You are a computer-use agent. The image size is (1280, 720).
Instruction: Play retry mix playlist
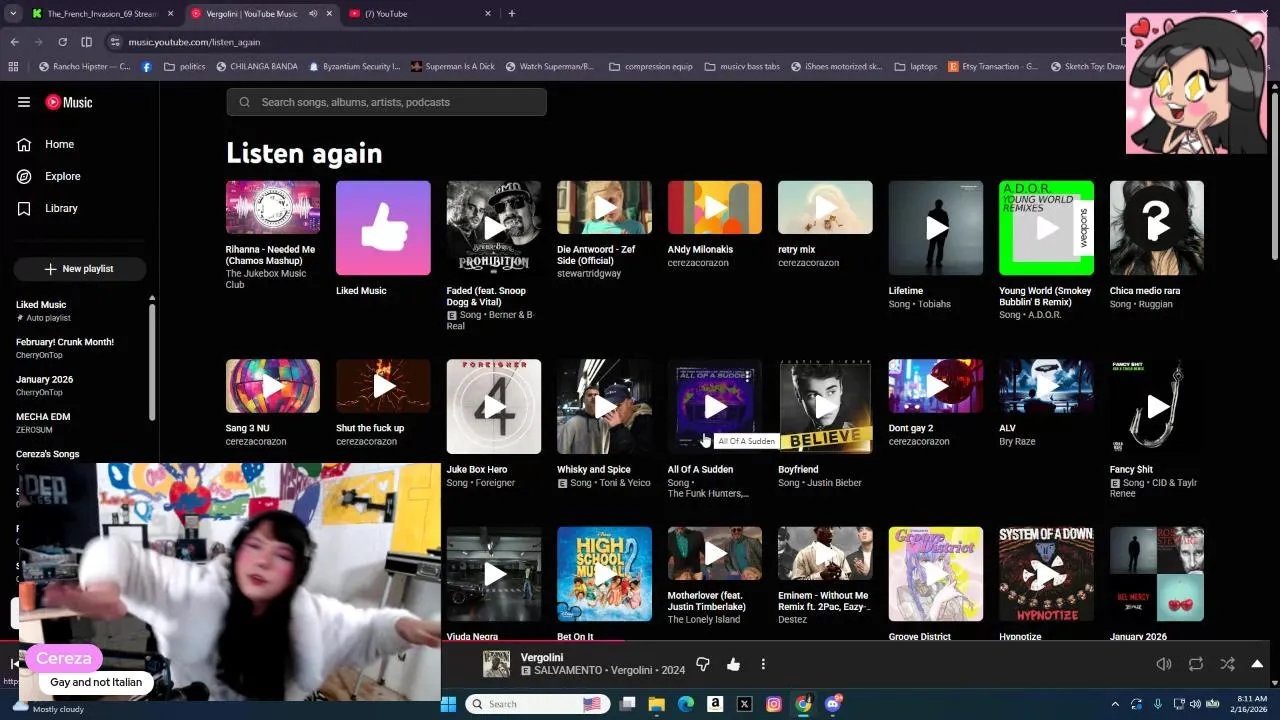825,207
